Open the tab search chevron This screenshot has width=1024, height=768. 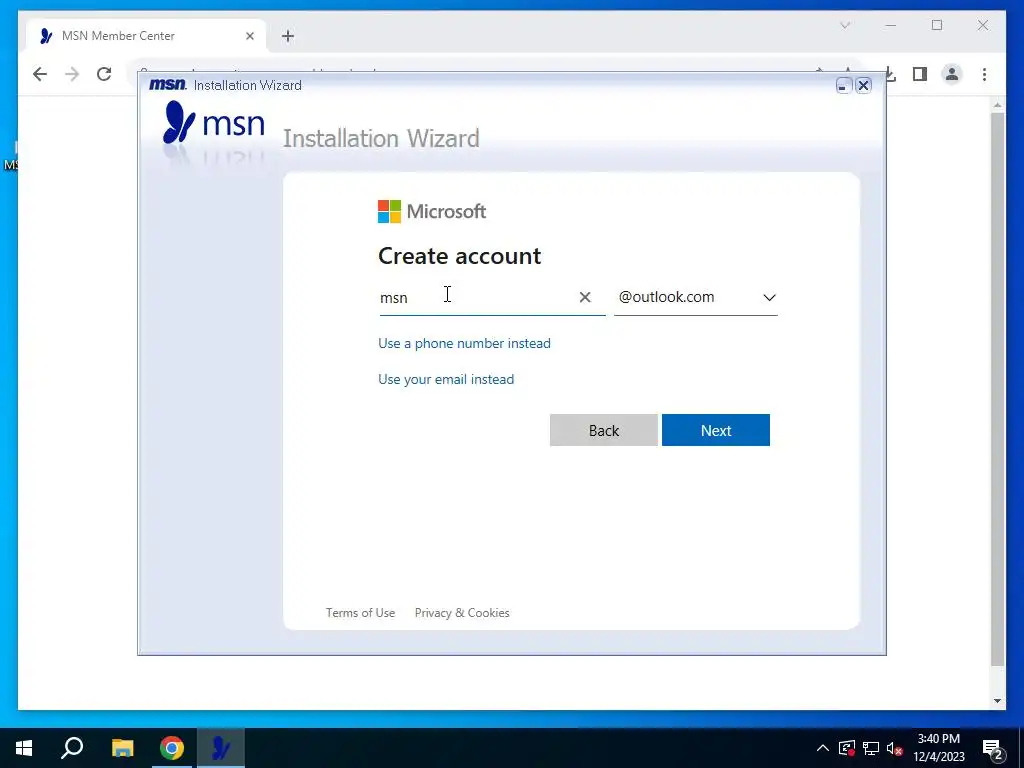click(845, 25)
